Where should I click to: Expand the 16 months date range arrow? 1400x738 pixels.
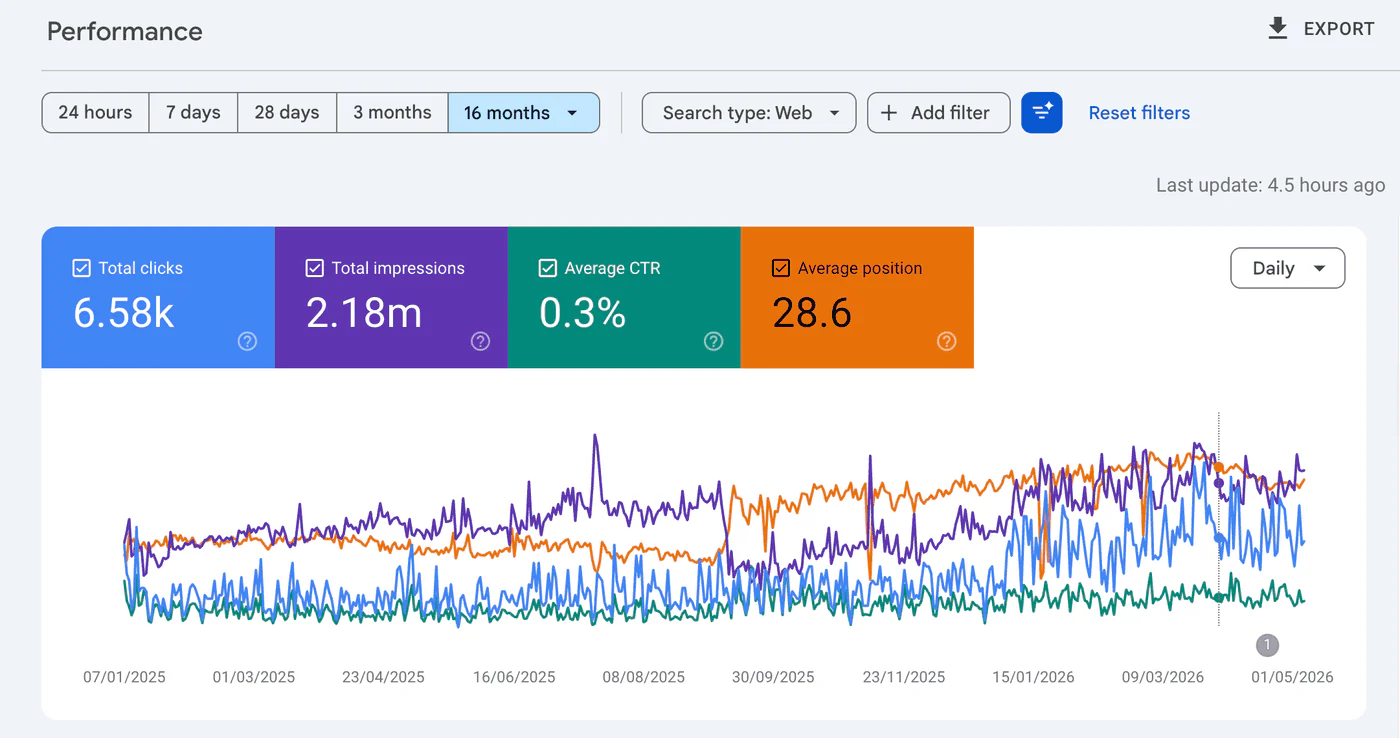point(573,113)
